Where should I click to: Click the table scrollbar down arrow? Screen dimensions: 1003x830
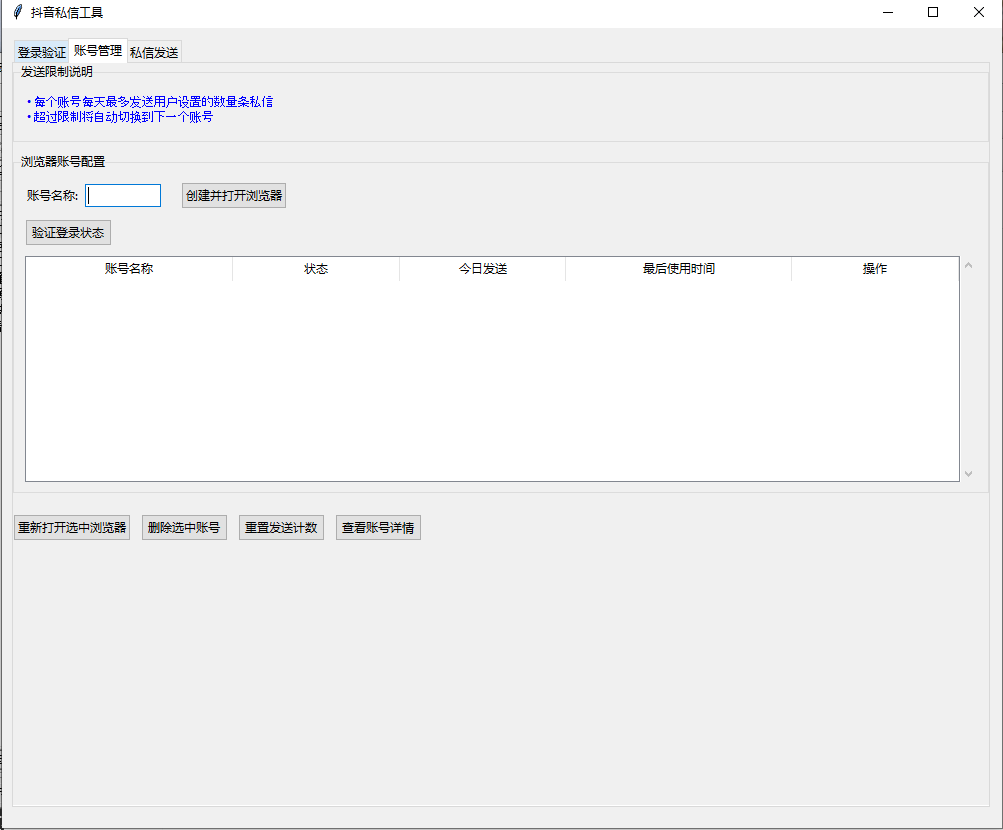click(x=968, y=474)
